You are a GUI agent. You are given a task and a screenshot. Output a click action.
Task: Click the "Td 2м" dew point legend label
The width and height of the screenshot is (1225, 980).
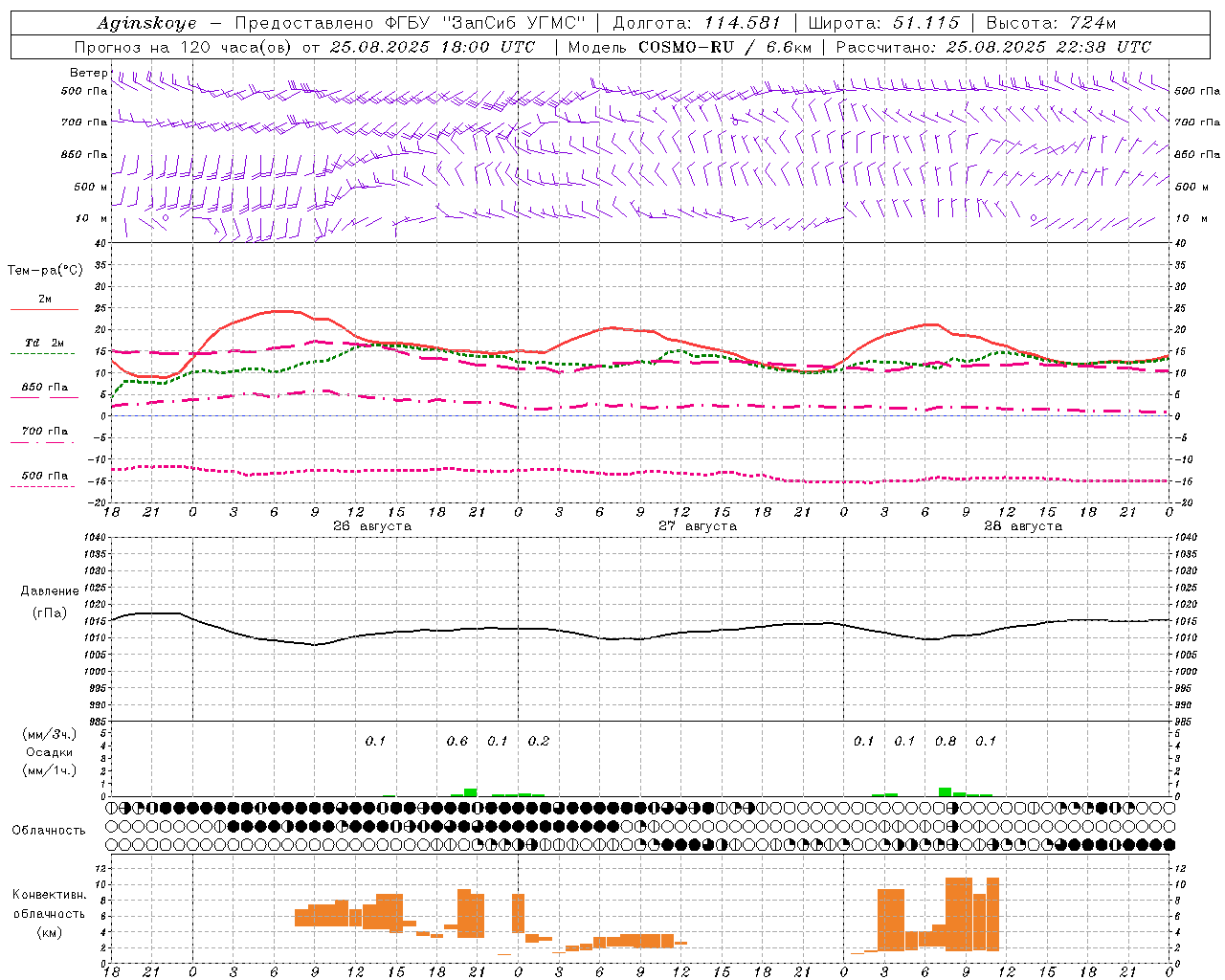(x=44, y=343)
